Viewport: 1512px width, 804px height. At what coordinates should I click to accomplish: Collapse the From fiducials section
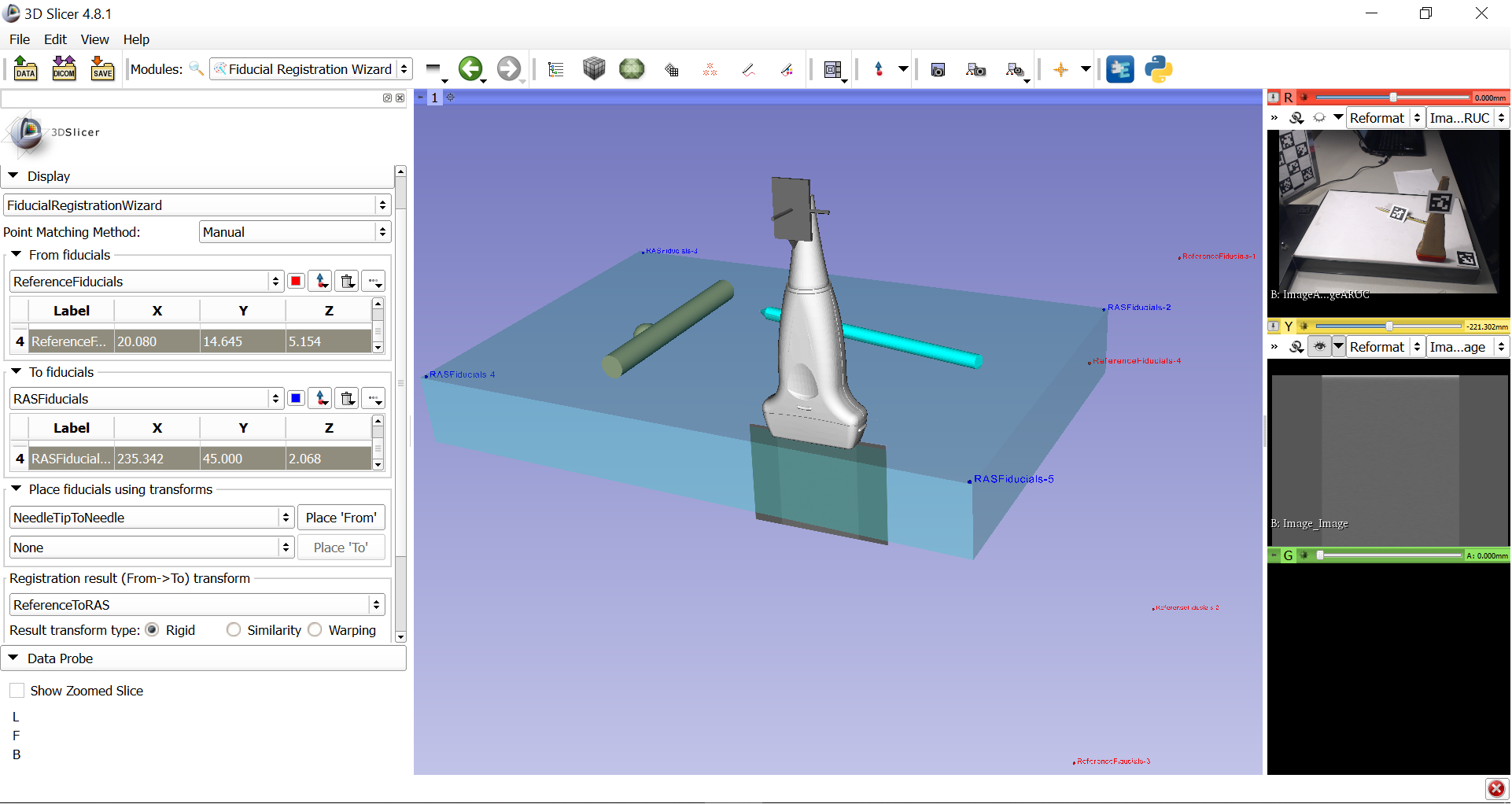[x=16, y=255]
